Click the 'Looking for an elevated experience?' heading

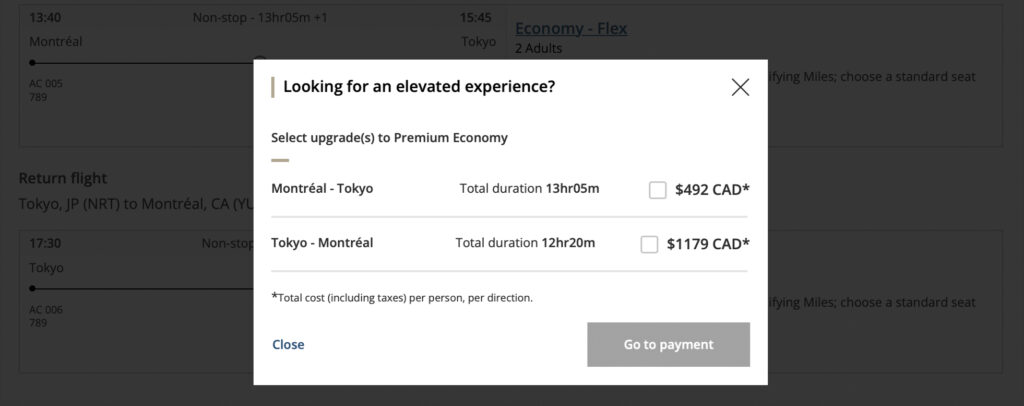[x=419, y=87]
